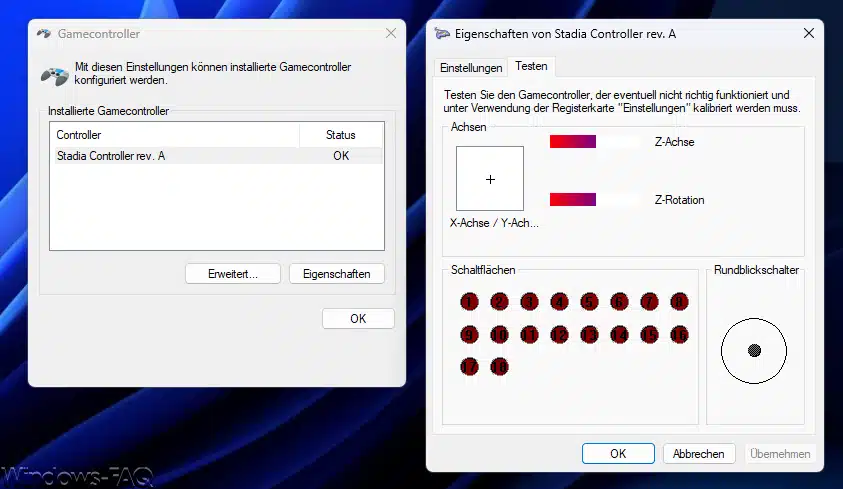Viewport: 843px width, 489px height.
Task: Click the greyed Übernehmen button
Action: click(780, 454)
